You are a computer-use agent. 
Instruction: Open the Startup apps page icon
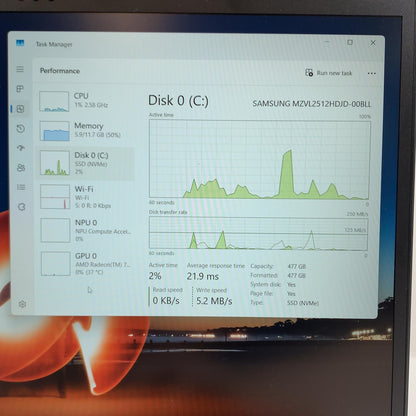point(21,148)
